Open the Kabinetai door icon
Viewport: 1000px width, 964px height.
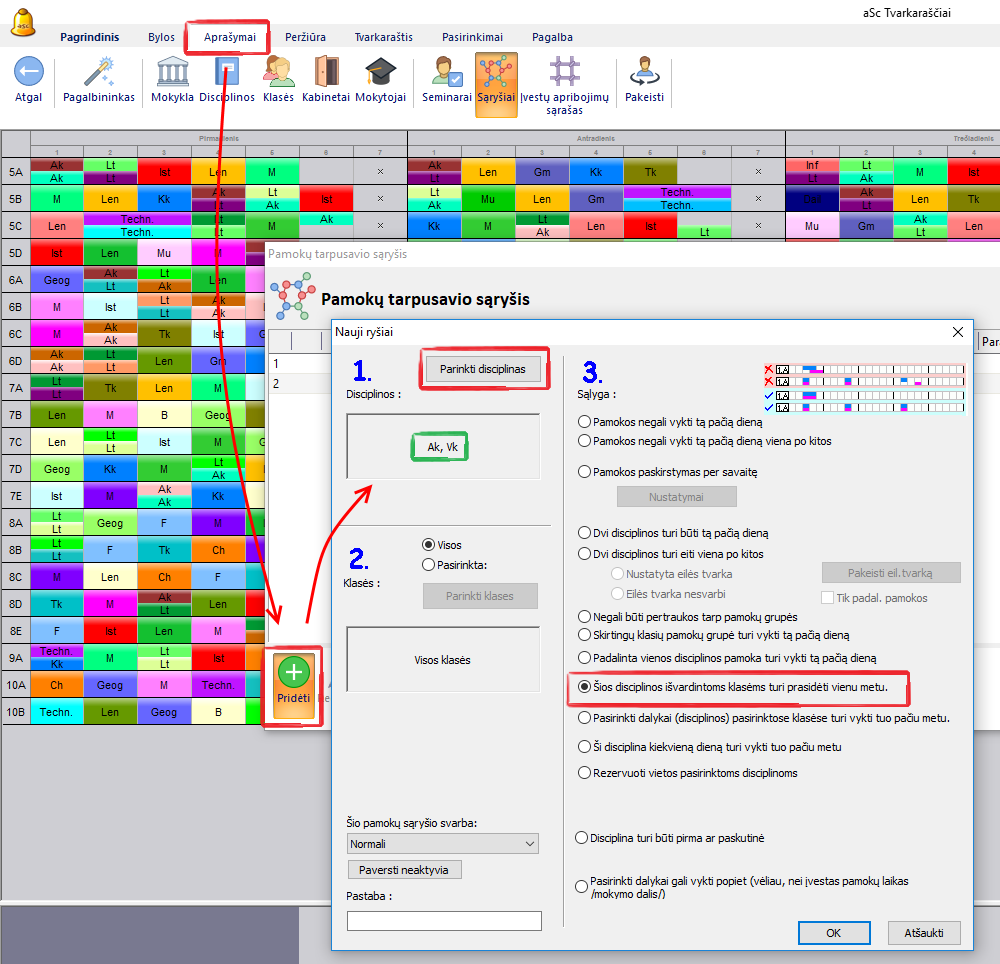326,73
